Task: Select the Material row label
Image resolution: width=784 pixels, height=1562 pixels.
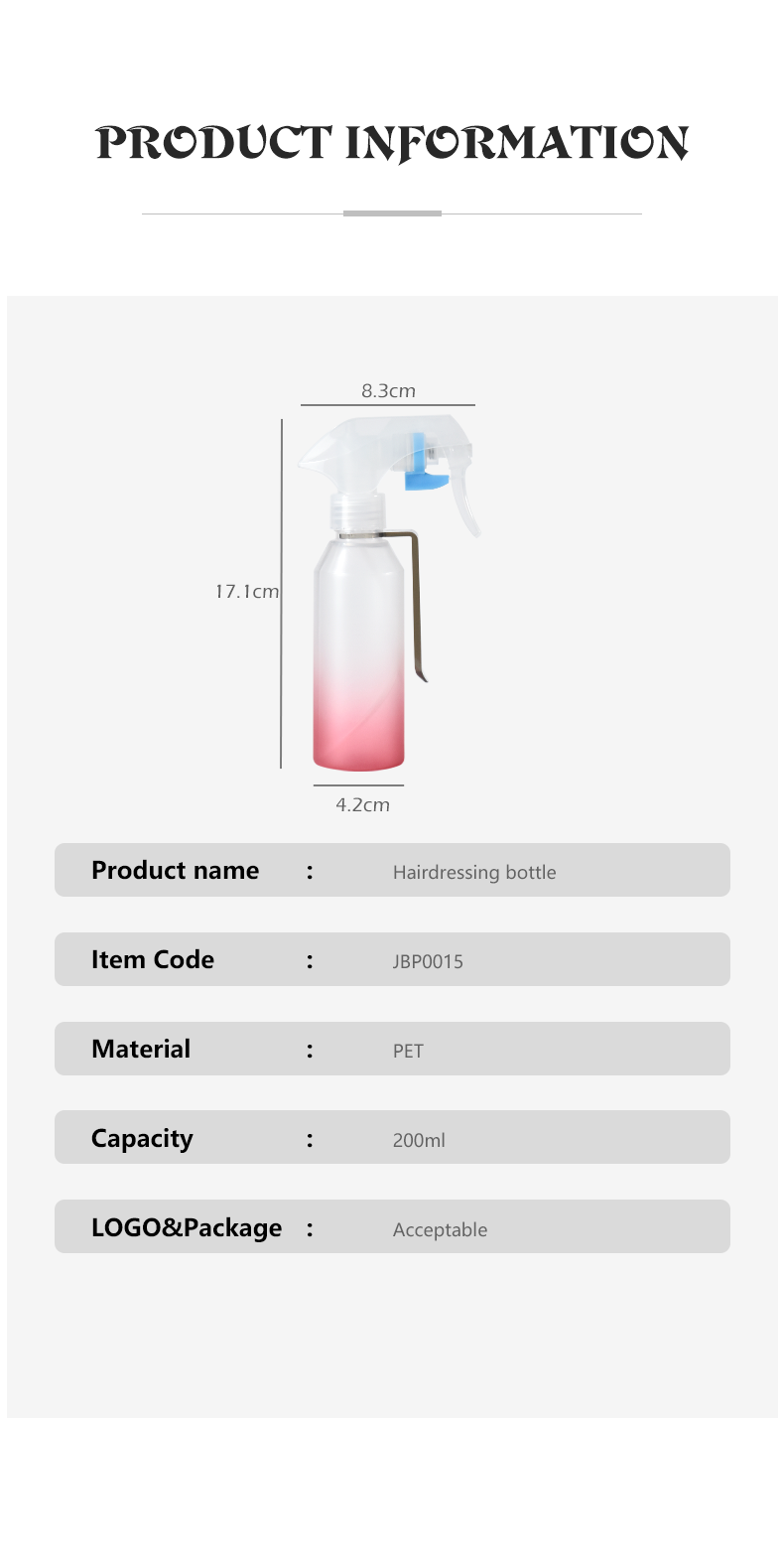Action: click(x=141, y=1049)
